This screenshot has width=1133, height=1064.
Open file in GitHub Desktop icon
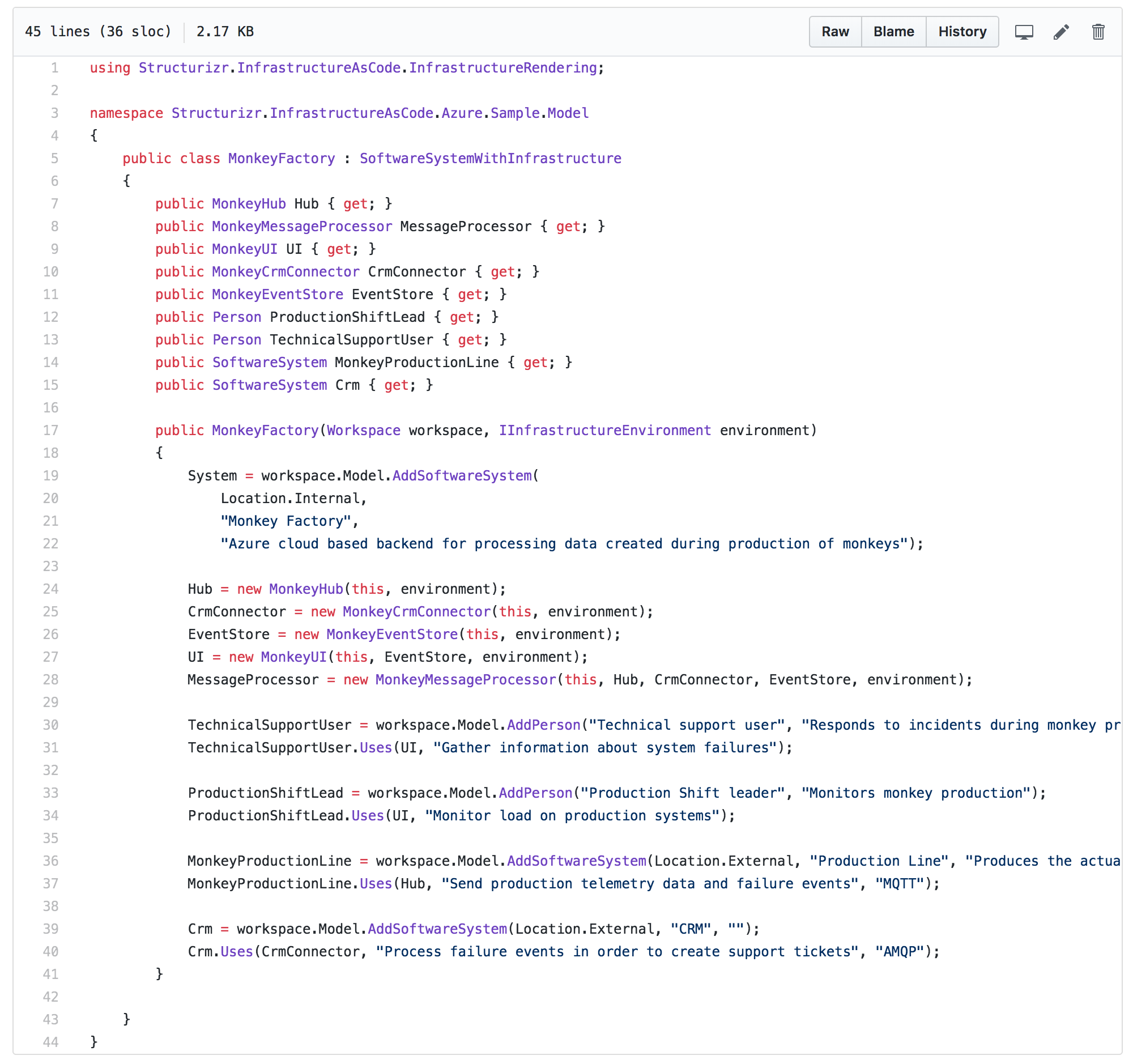click(1024, 32)
